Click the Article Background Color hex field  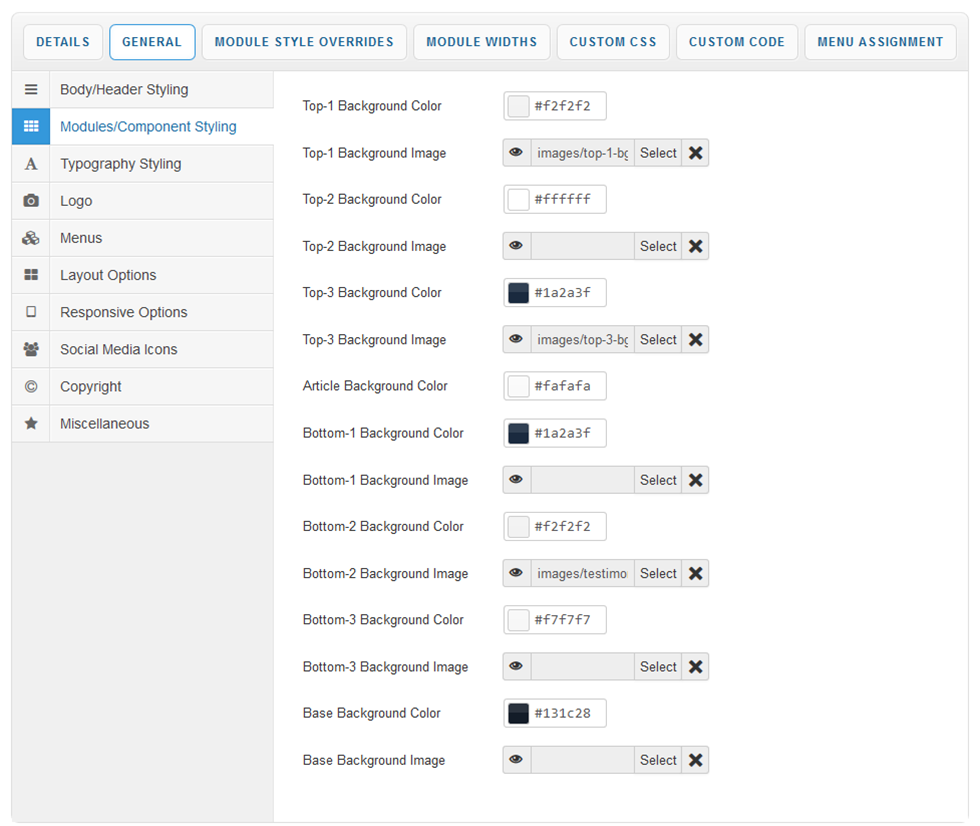(567, 386)
